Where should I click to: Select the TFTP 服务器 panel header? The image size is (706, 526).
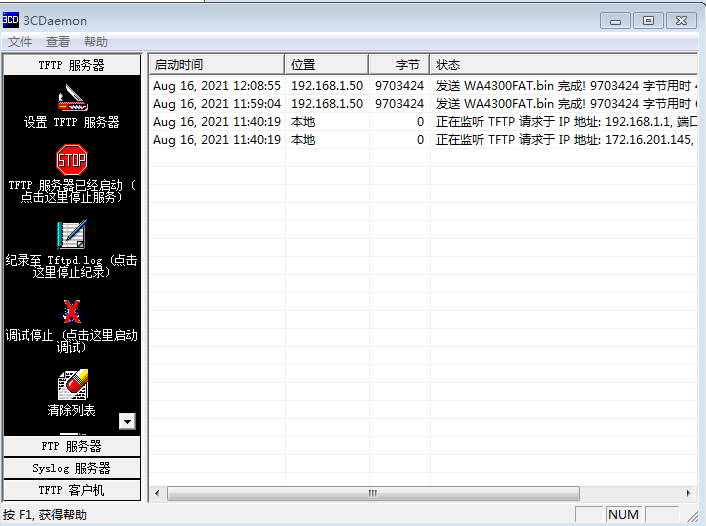(x=72, y=65)
